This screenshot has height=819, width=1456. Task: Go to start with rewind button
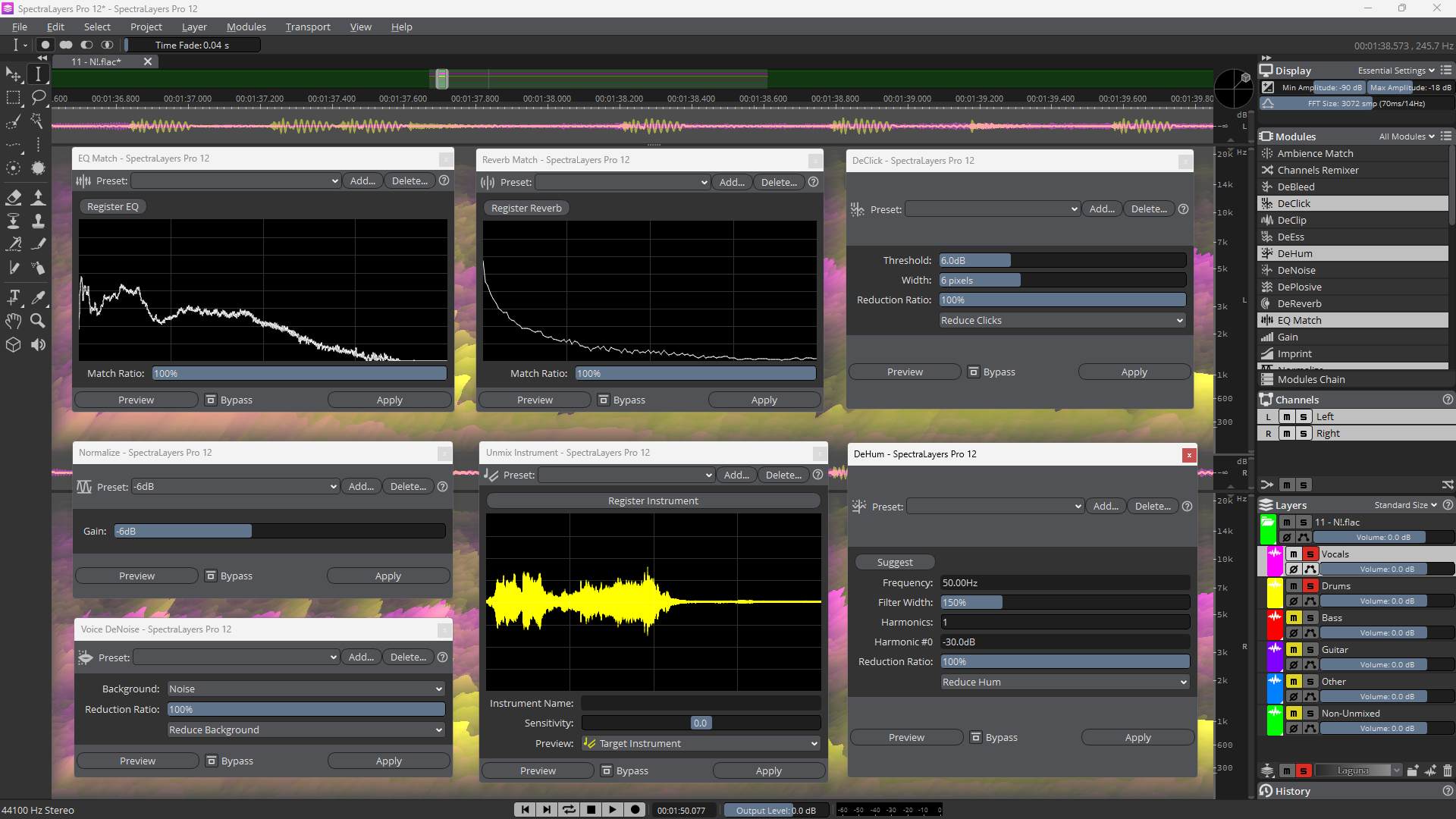525,810
